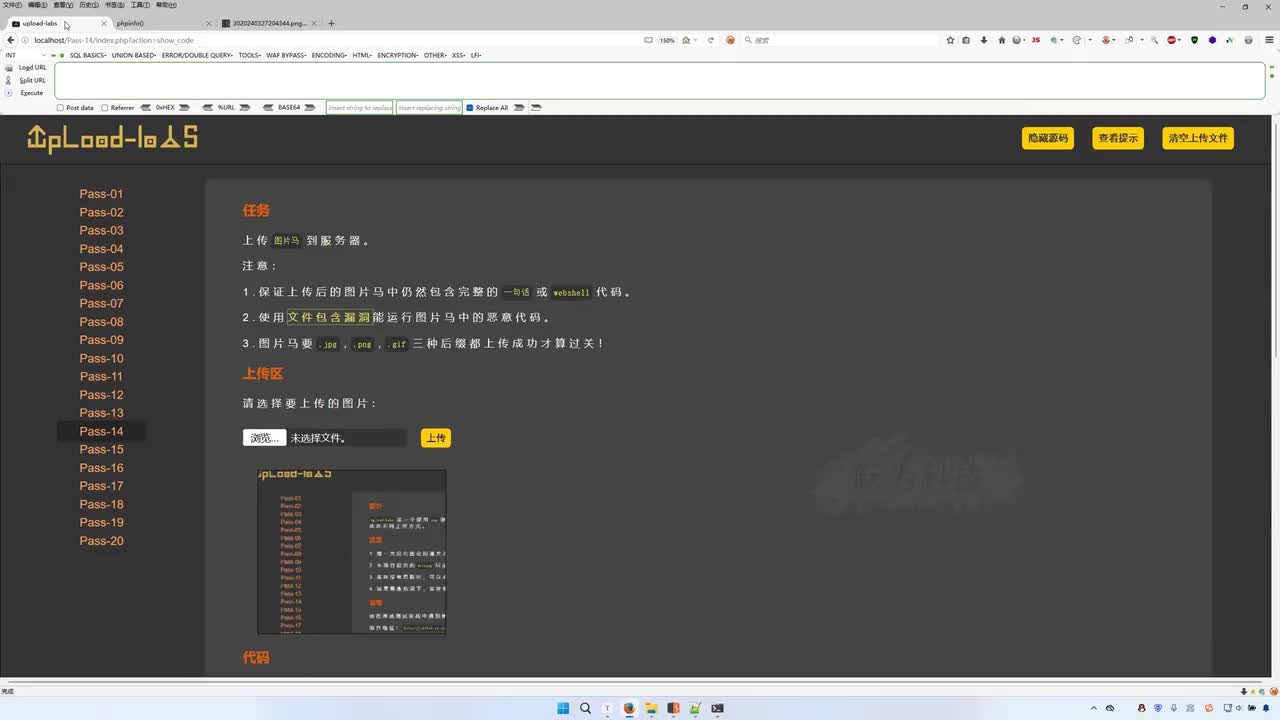Enable the Post data checkbox
1280x720 pixels.
[61, 108]
